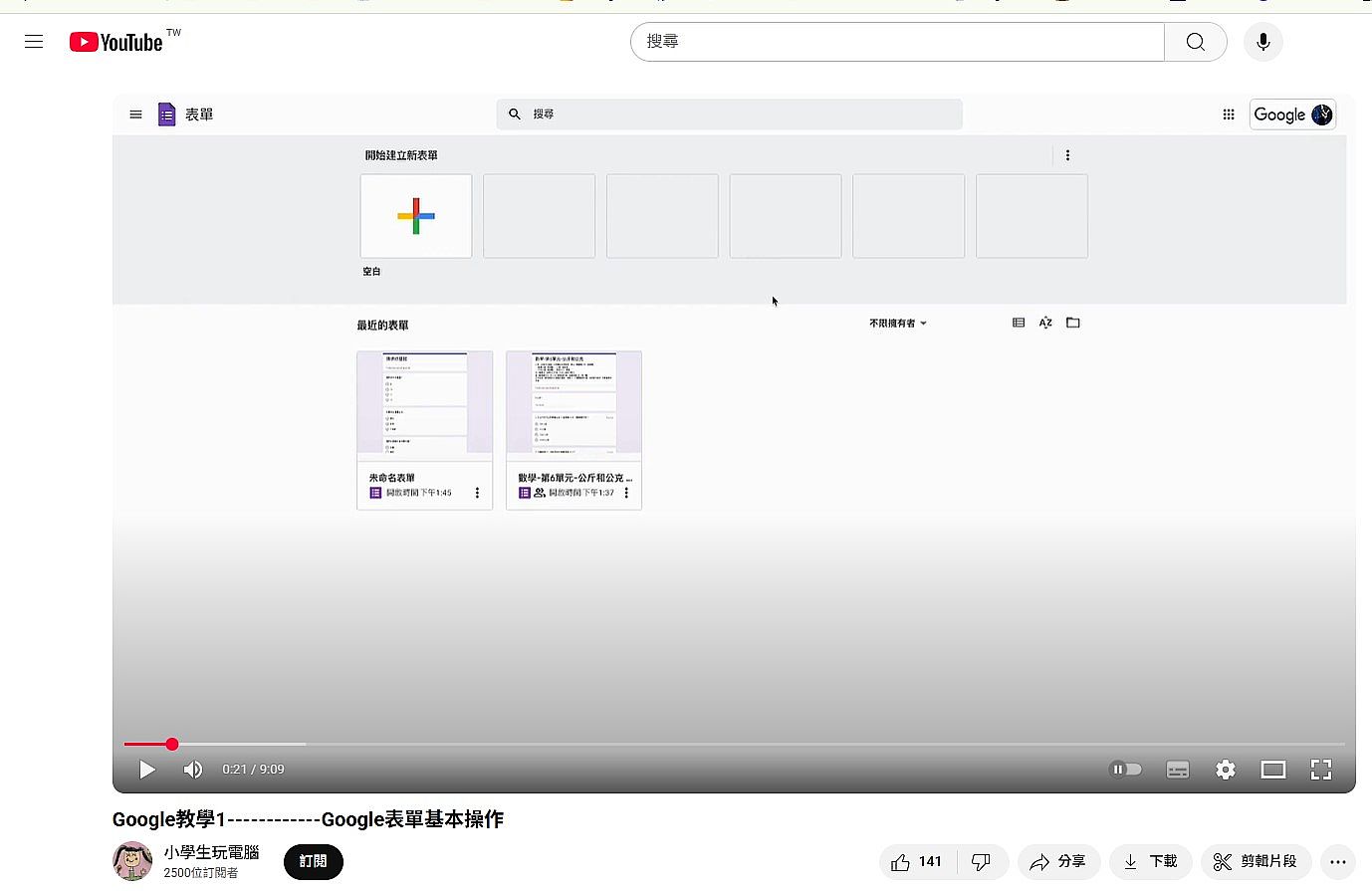Switch to theater mode view
This screenshot has height=891, width=1372.
(1273, 770)
